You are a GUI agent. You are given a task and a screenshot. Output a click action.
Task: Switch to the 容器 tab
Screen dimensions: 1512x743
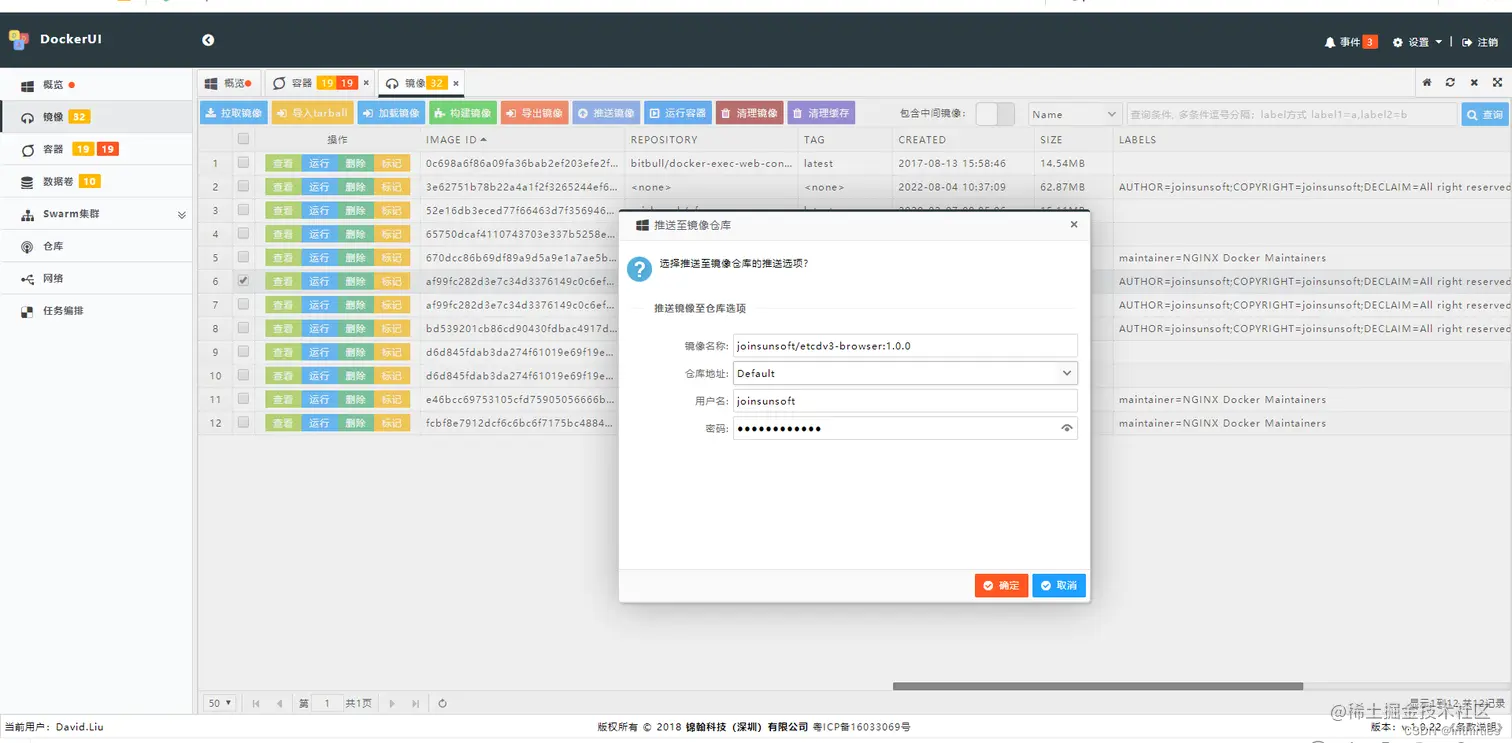(x=320, y=83)
